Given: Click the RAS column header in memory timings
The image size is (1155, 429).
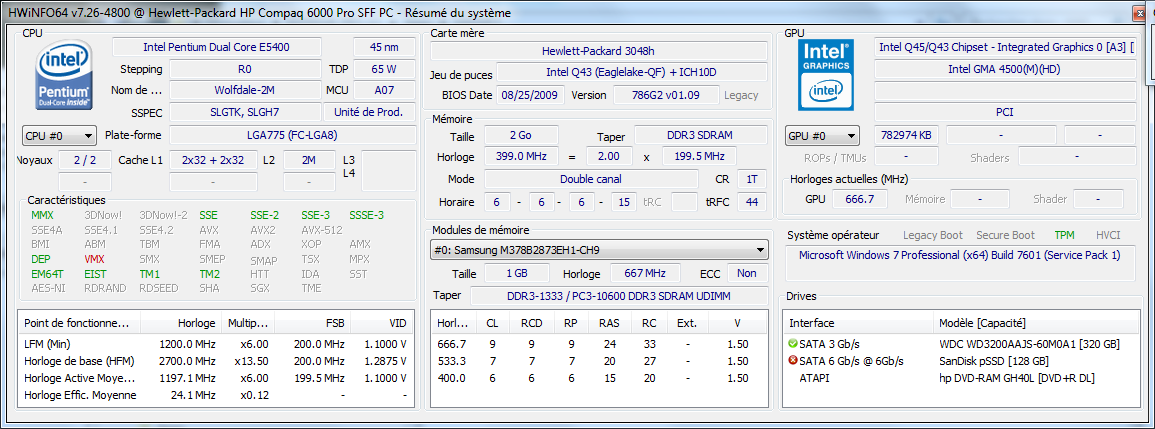Looking at the screenshot, I should tap(609, 324).
